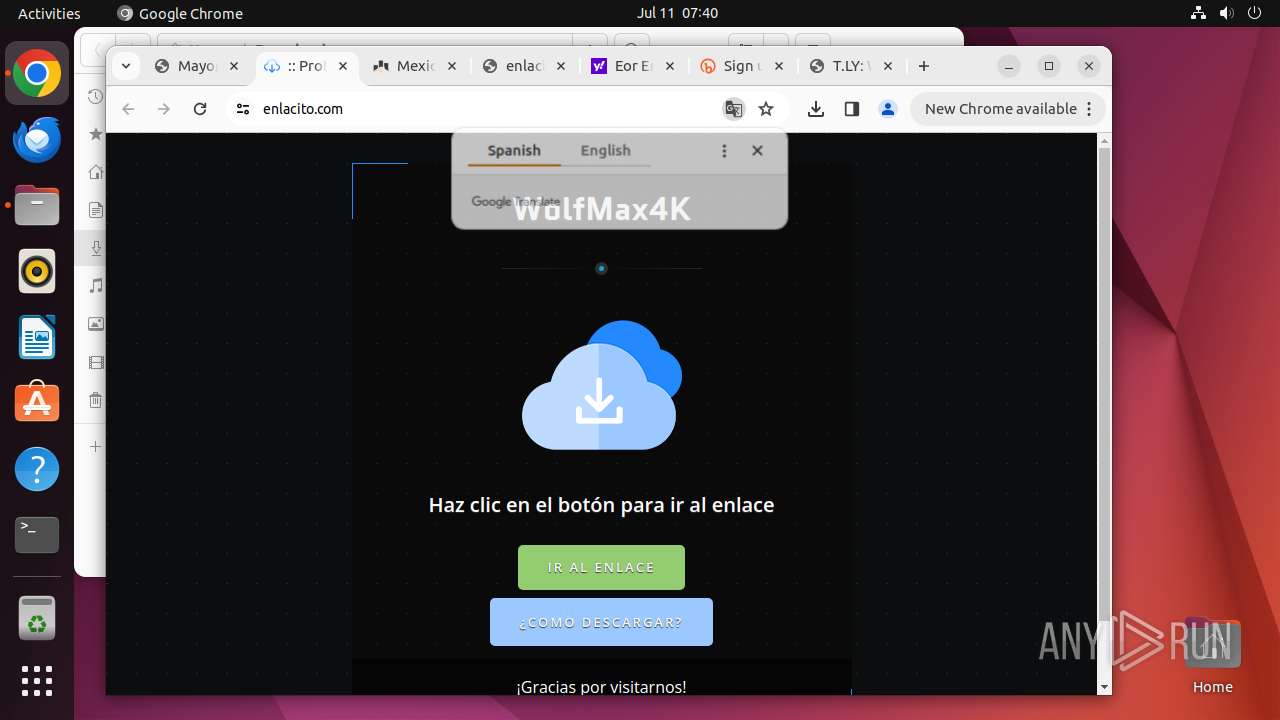Image resolution: width=1280 pixels, height=720 pixels.
Task: Select English in the translate popup
Action: pos(605,150)
